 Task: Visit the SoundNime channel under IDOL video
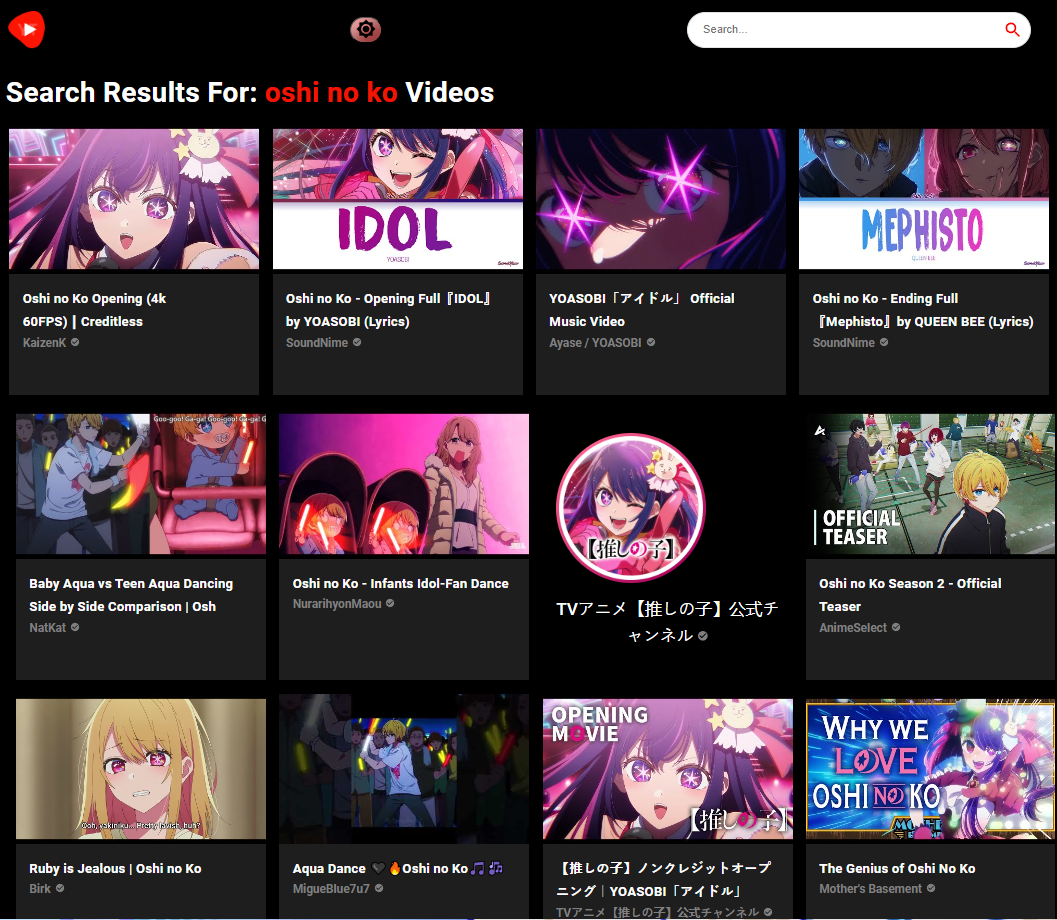pos(316,342)
